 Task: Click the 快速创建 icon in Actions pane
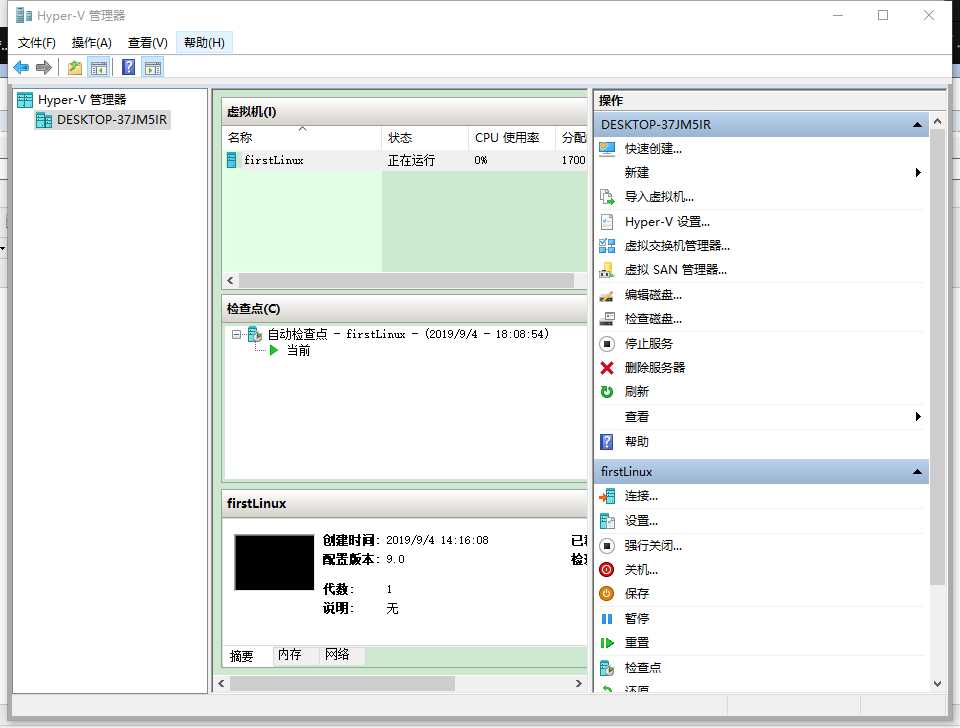(x=607, y=149)
